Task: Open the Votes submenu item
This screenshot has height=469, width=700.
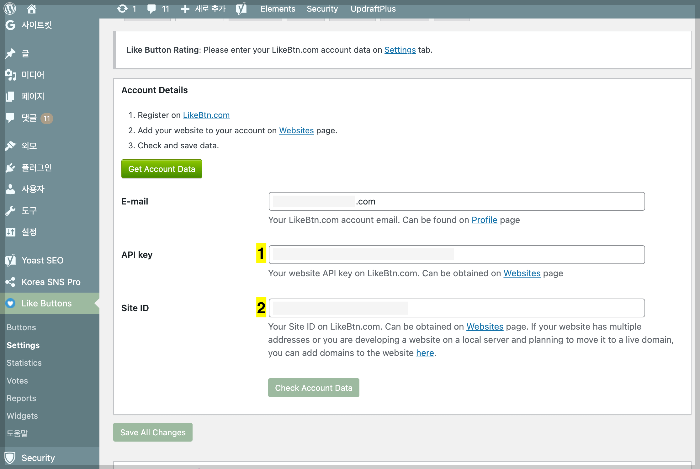Action: pos(17,381)
